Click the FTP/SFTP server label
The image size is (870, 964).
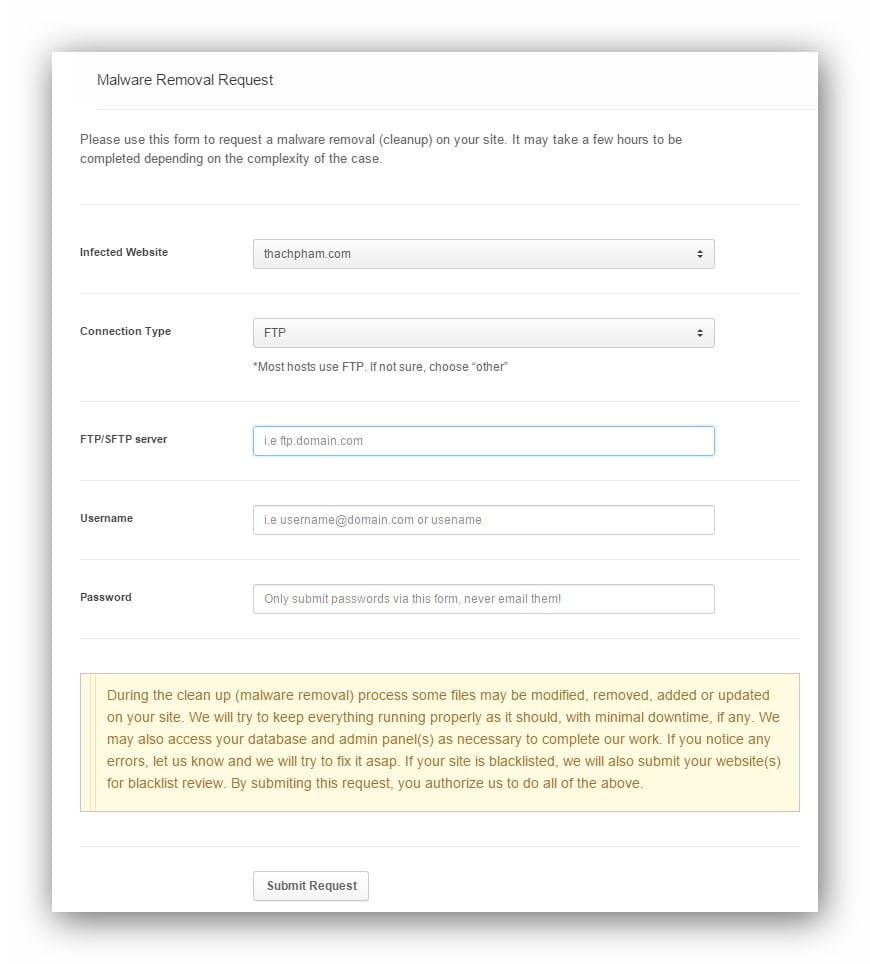pyautogui.click(x=124, y=439)
